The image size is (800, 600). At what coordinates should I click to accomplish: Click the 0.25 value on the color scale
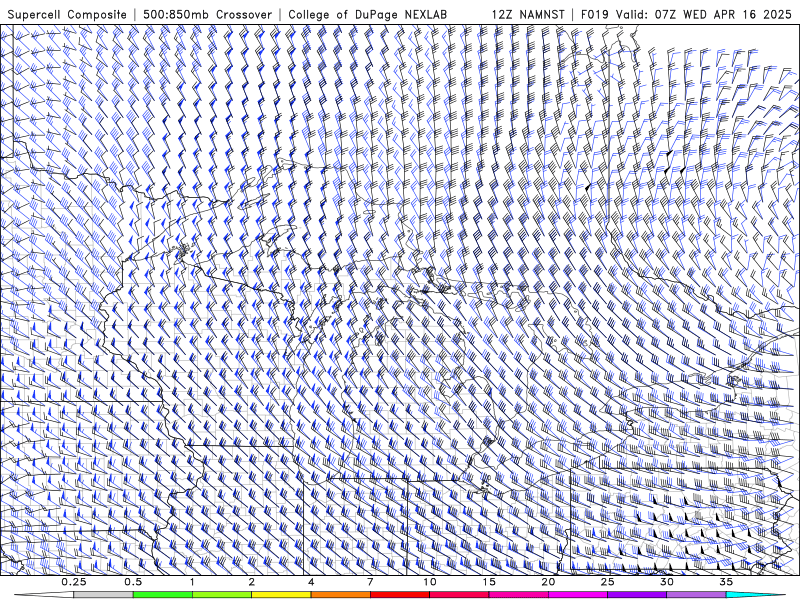(x=74, y=582)
